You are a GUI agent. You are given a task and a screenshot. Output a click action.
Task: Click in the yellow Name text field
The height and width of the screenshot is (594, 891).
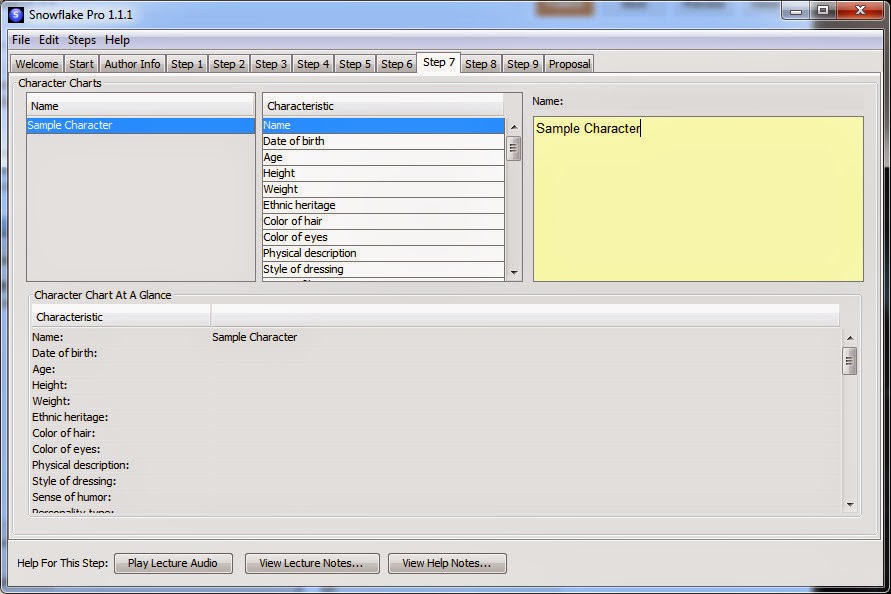[x=698, y=199]
